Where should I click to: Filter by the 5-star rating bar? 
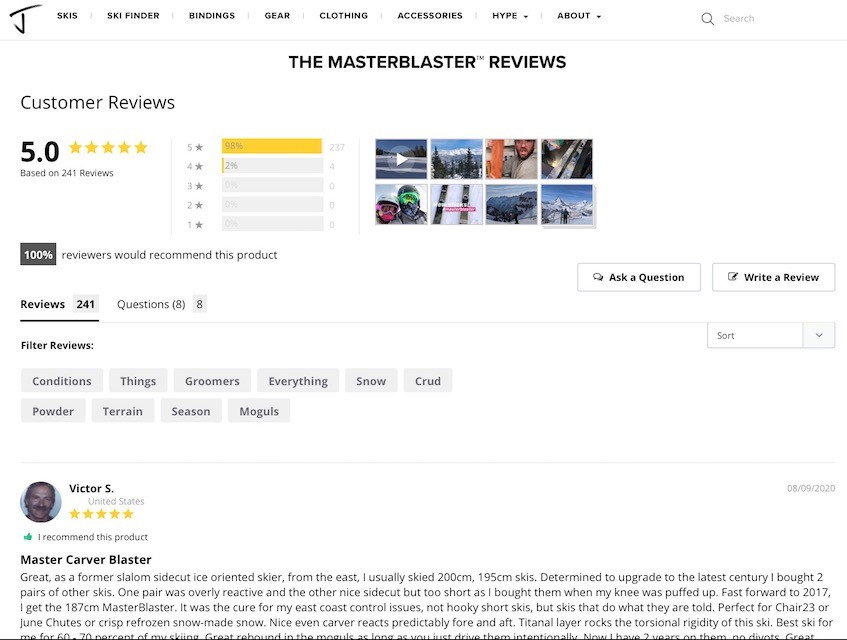(272, 146)
